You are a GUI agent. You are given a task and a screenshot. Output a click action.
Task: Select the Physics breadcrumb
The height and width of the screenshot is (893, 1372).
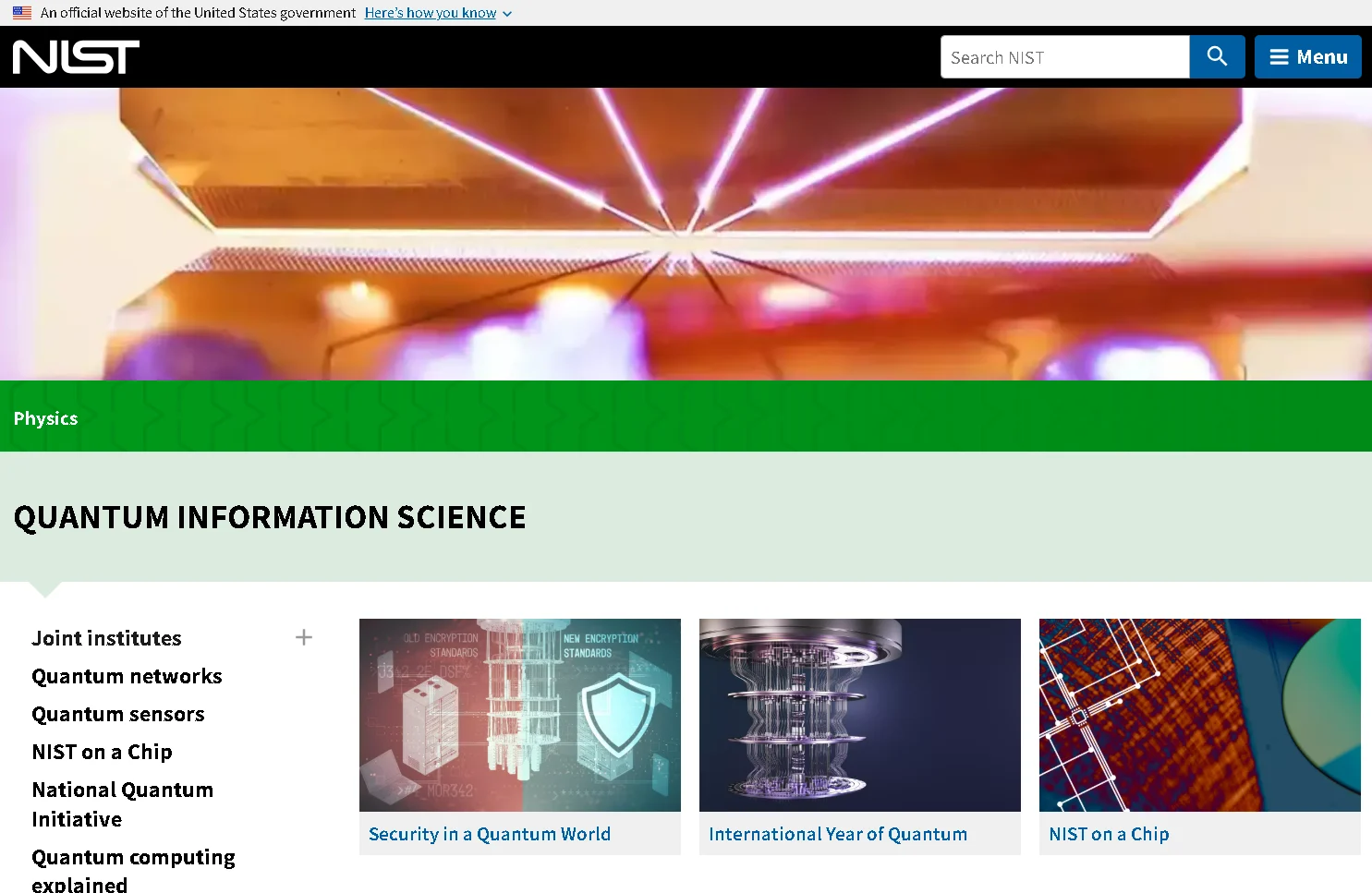point(45,417)
